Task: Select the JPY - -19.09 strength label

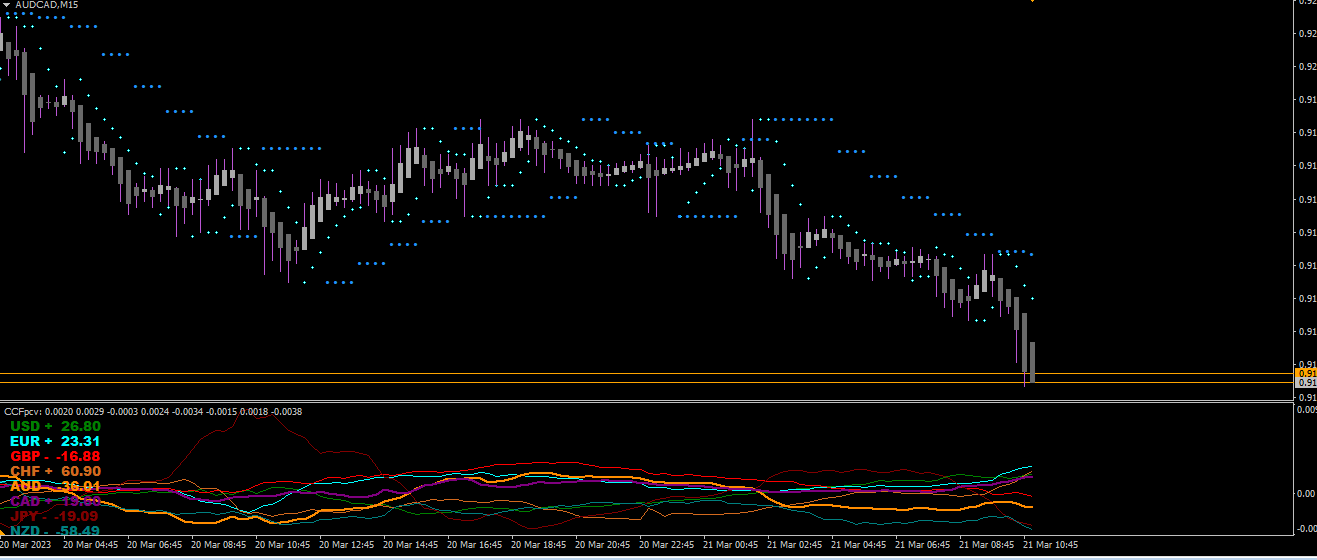Action: 55,516
